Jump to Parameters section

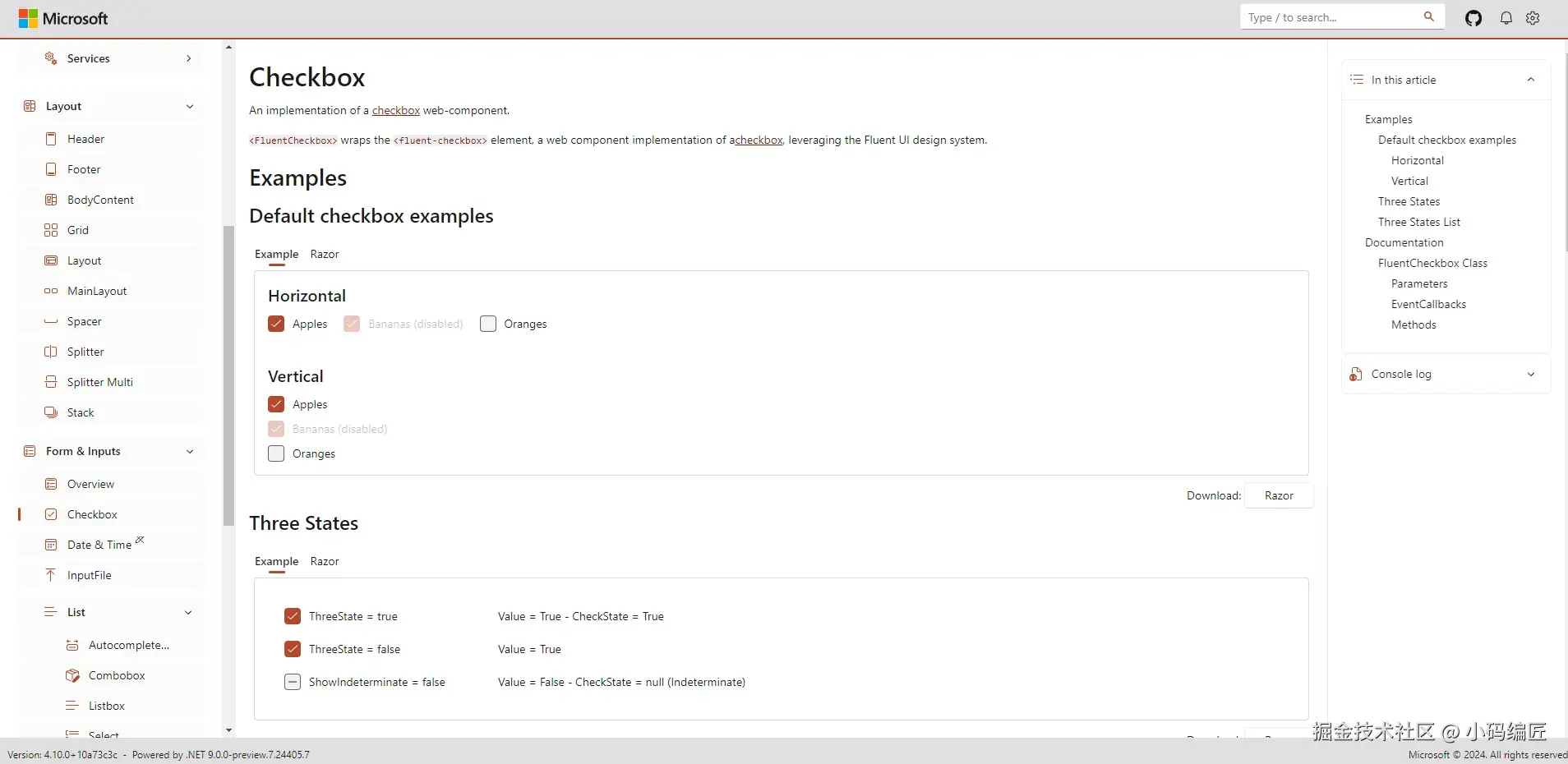(x=1419, y=283)
